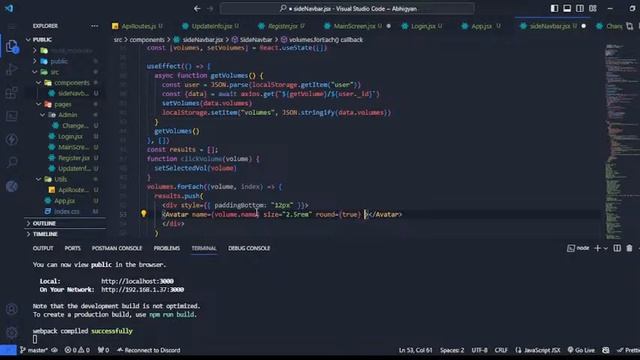
Task: Collapse the pages folder
Action: (62, 104)
